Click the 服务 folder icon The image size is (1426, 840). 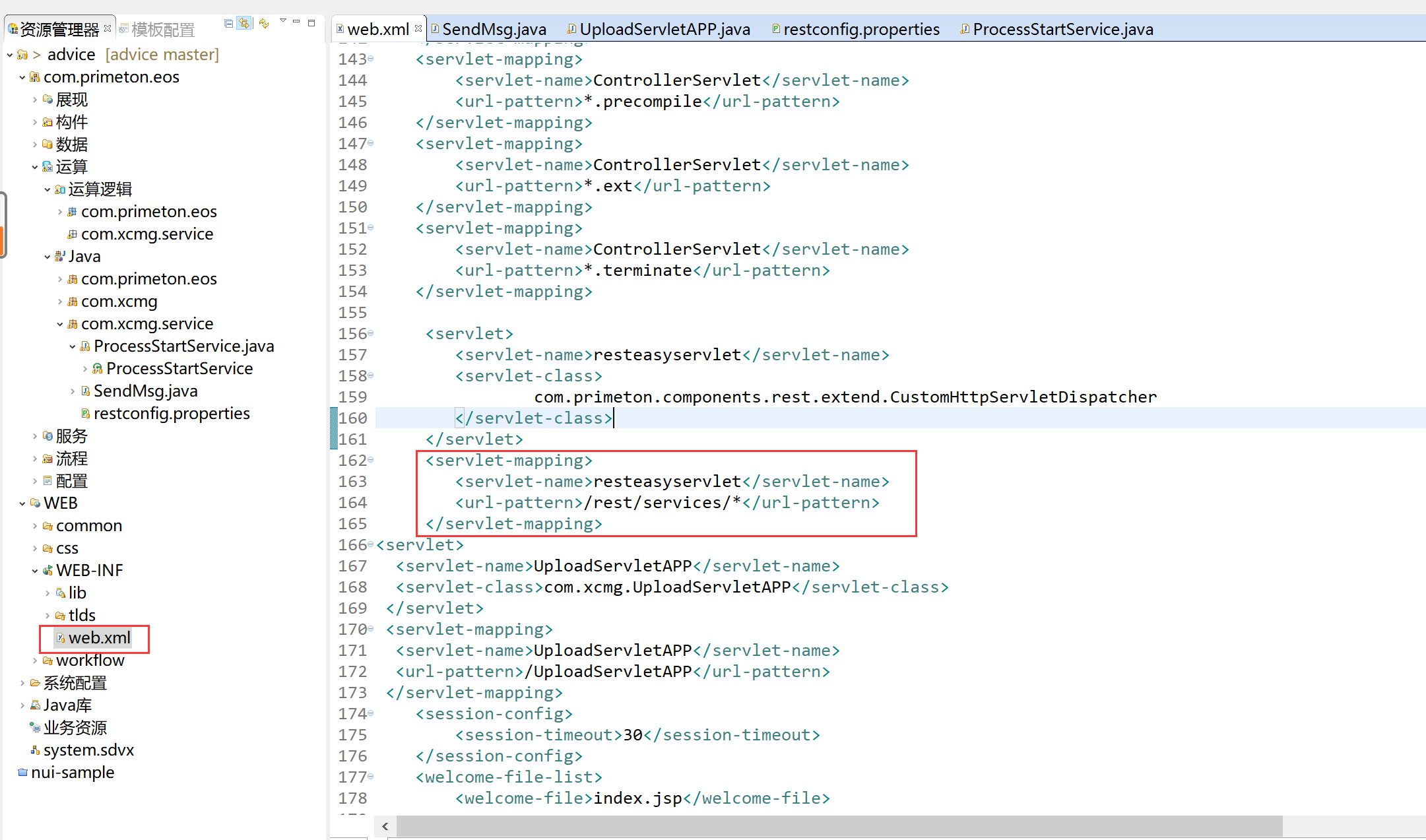pos(48,436)
